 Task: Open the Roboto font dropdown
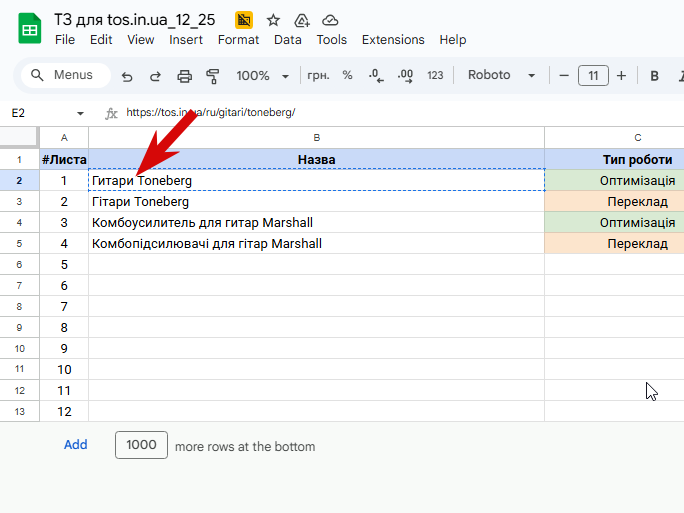pos(501,75)
